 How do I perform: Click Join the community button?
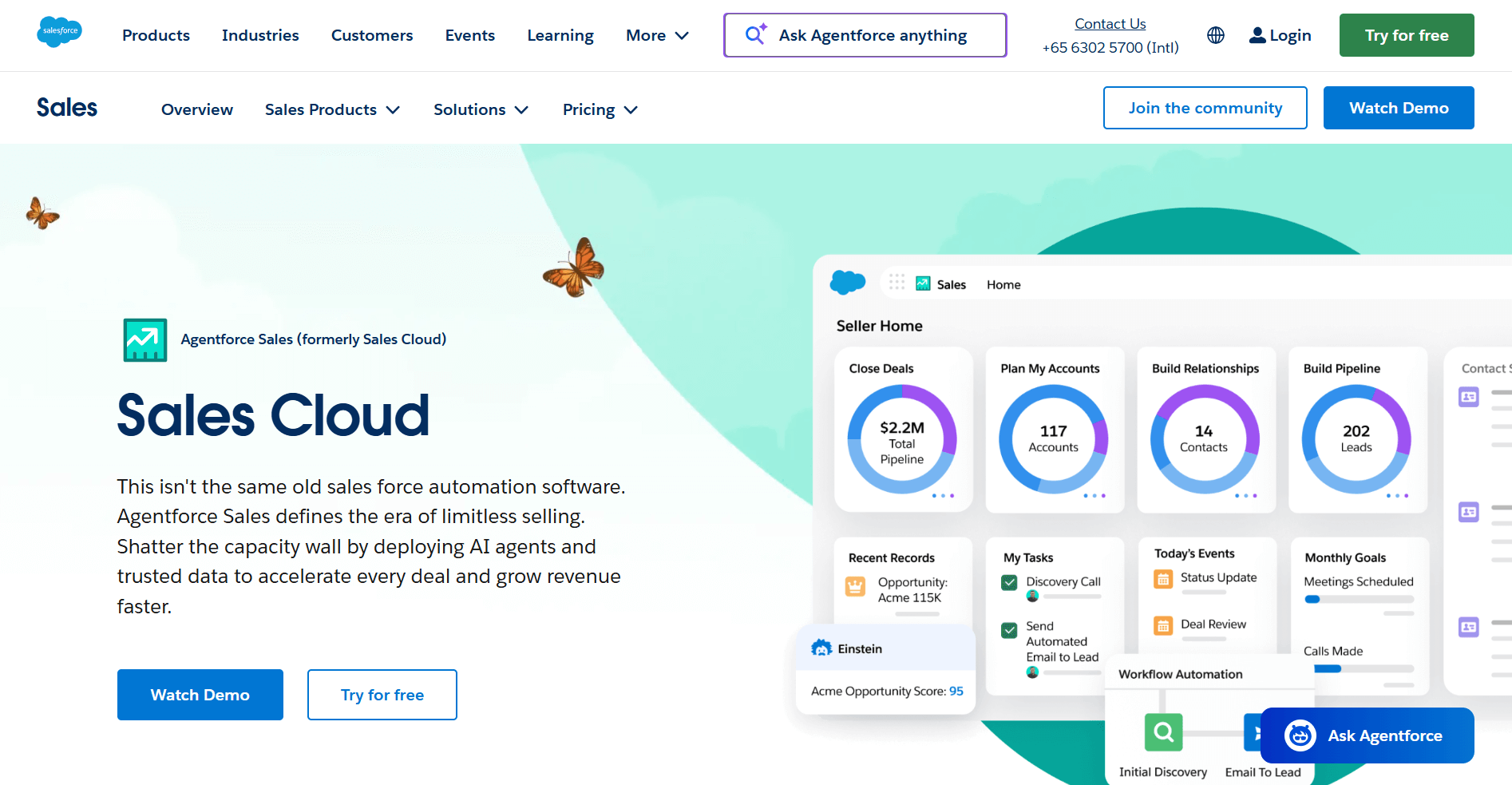[1205, 108]
